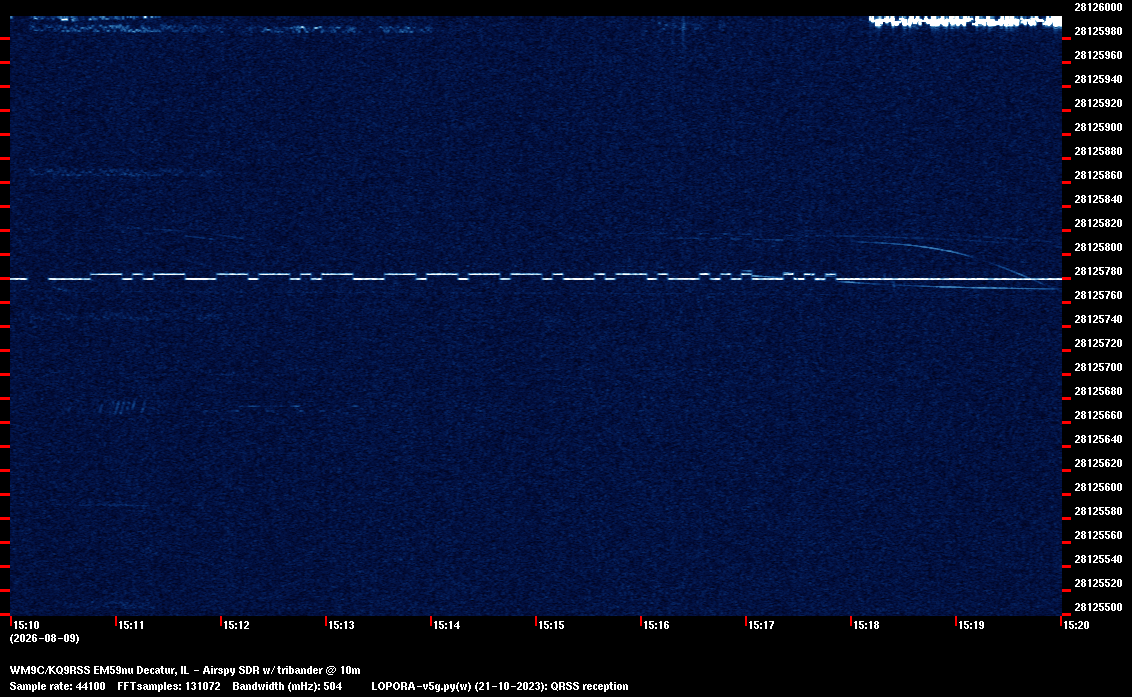1132x697 pixels.
Task: Click the 28125880 frequency label
Action: (x=1099, y=151)
